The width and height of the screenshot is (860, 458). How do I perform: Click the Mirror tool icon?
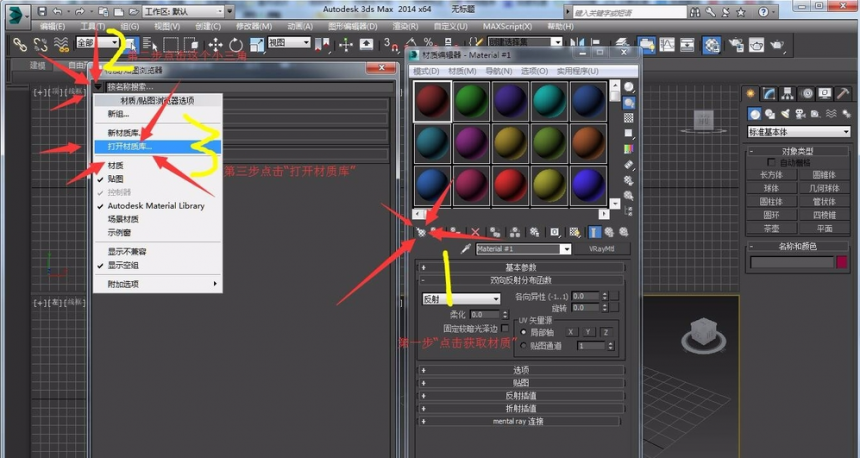pyautogui.click(x=576, y=44)
